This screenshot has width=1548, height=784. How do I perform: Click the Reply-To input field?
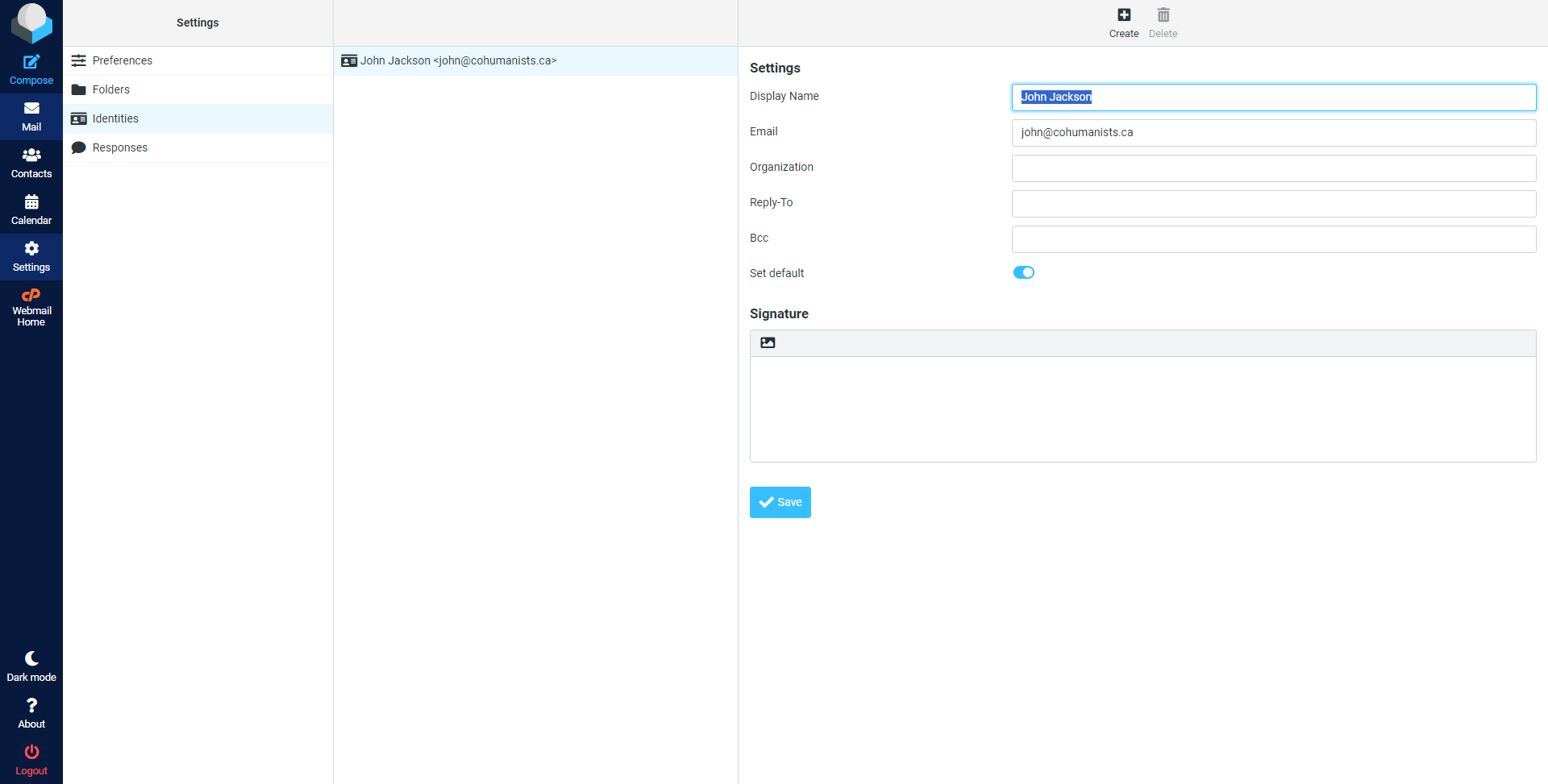tap(1274, 203)
